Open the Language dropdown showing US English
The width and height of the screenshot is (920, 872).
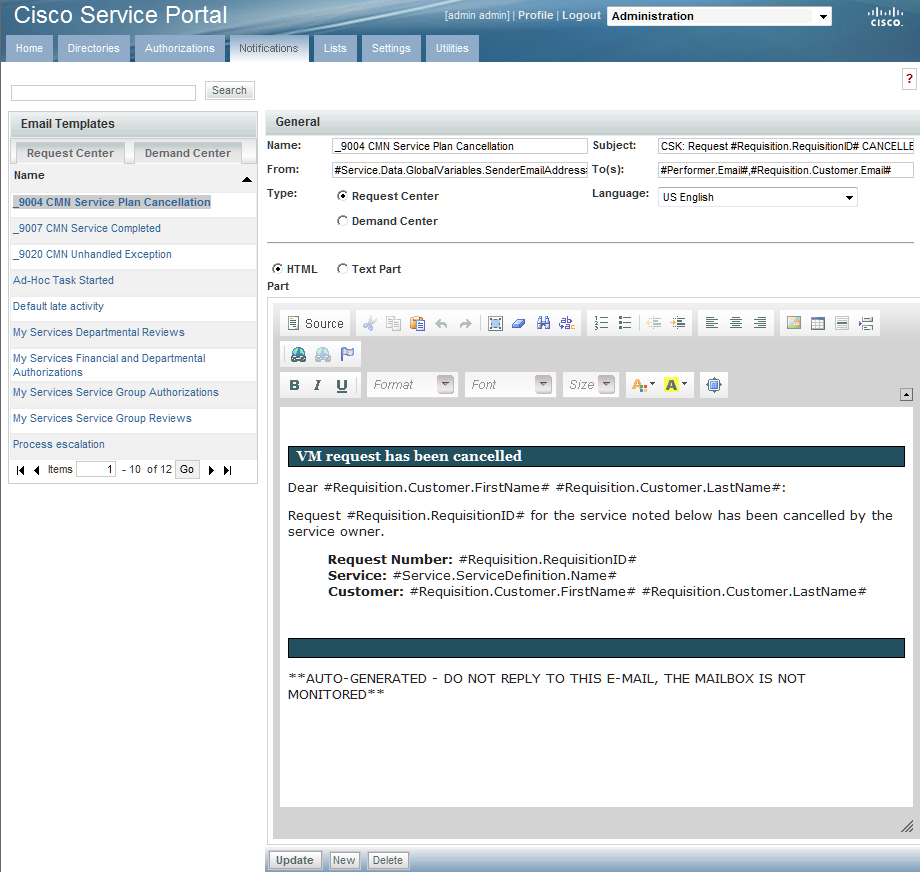point(757,197)
